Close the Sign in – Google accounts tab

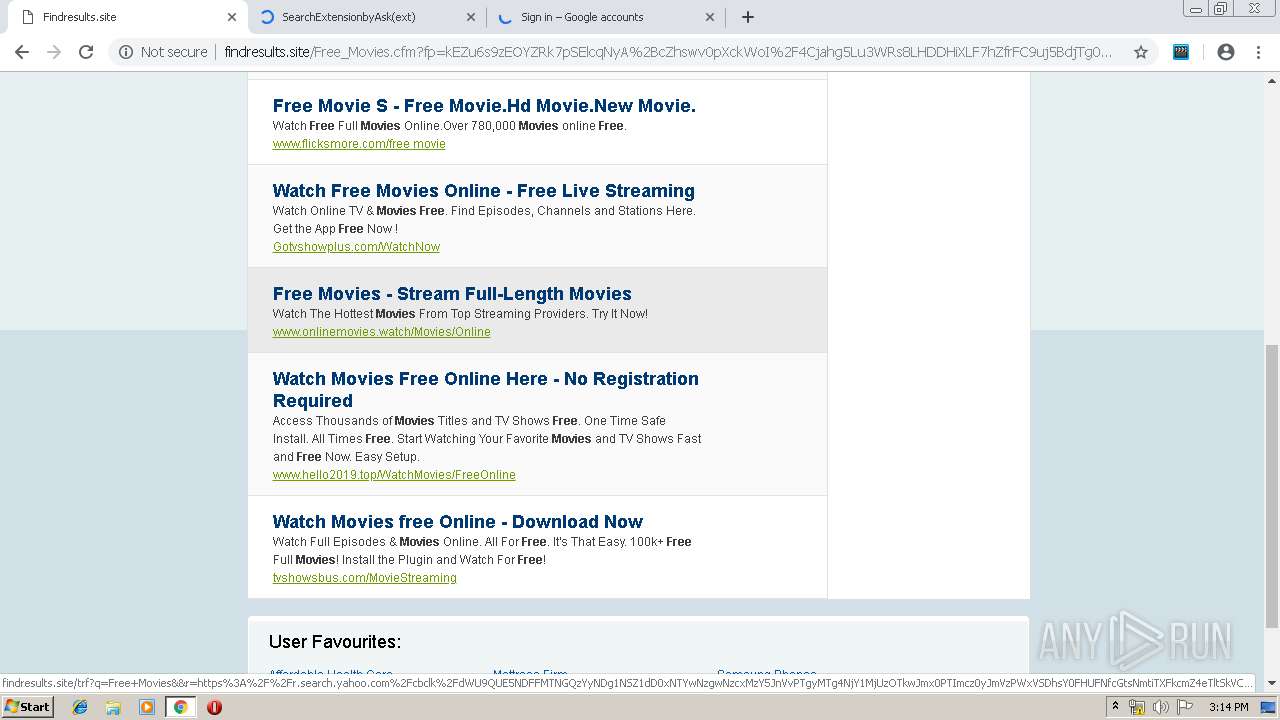pos(710,17)
